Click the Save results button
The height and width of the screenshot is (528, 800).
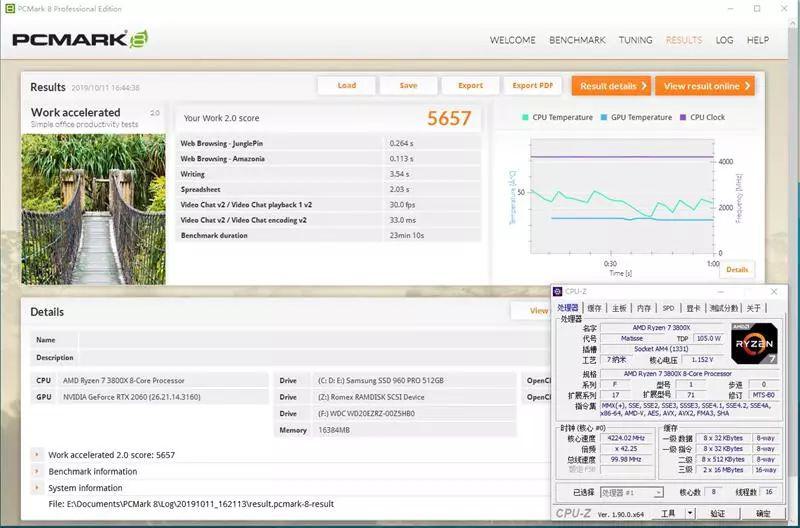click(408, 86)
